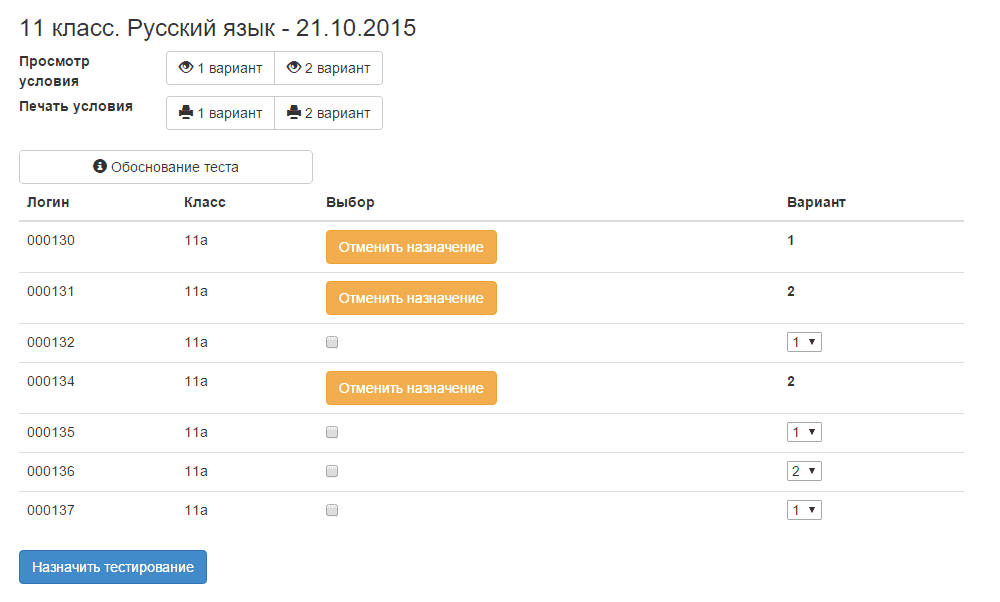Click info icon in Обоснование теста
This screenshot has width=1000, height=602.
pyautogui.click(x=100, y=167)
